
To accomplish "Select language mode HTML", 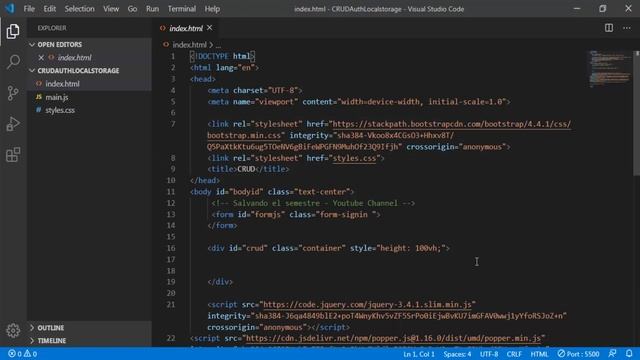I will click(x=539, y=354).
